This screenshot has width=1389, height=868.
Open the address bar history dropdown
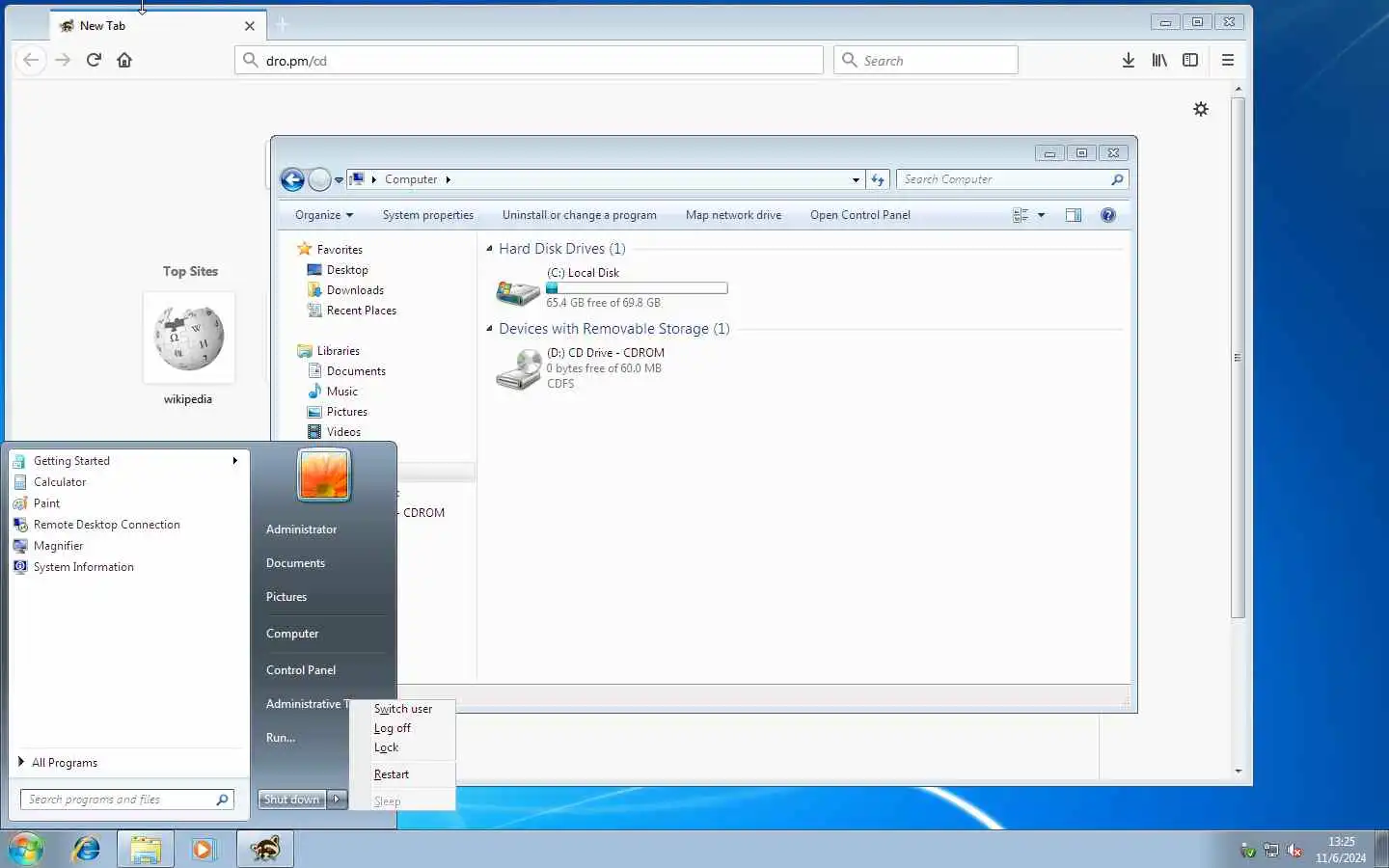click(x=856, y=179)
